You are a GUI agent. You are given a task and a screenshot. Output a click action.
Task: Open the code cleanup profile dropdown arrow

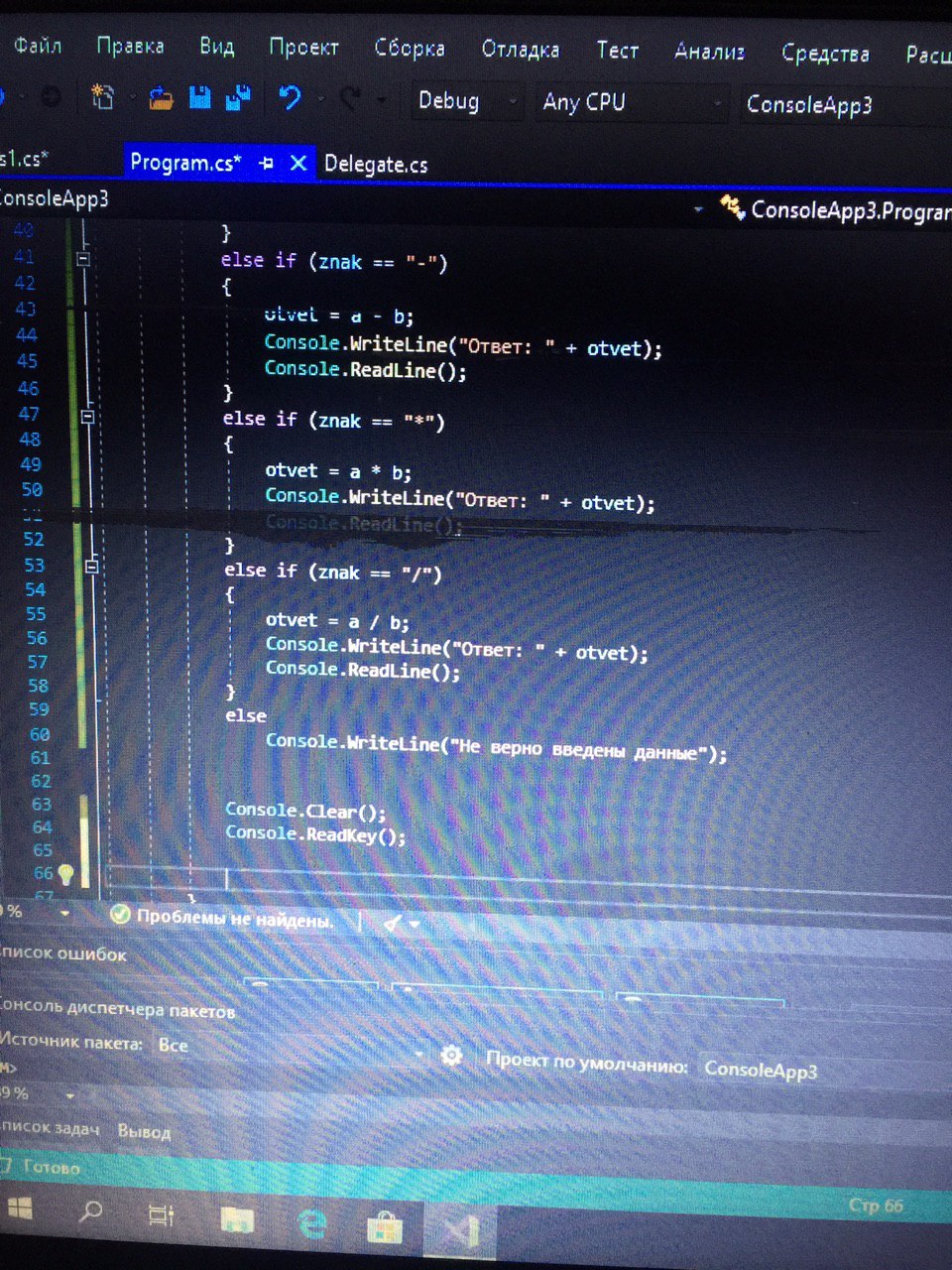(x=415, y=925)
